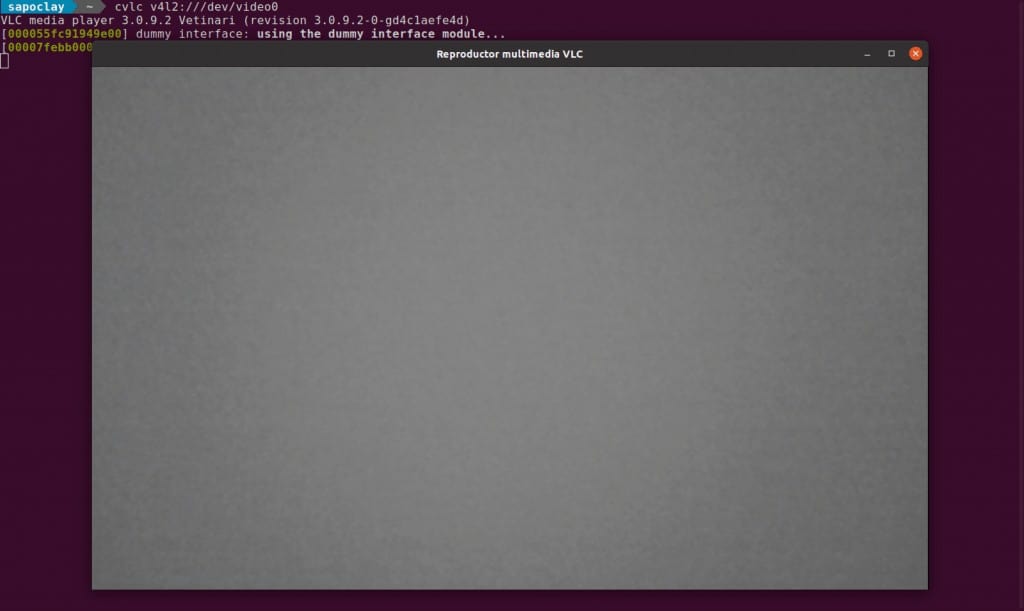1024x611 pixels.
Task: Close the Reproductor multimedia VLC window
Action: tap(915, 54)
